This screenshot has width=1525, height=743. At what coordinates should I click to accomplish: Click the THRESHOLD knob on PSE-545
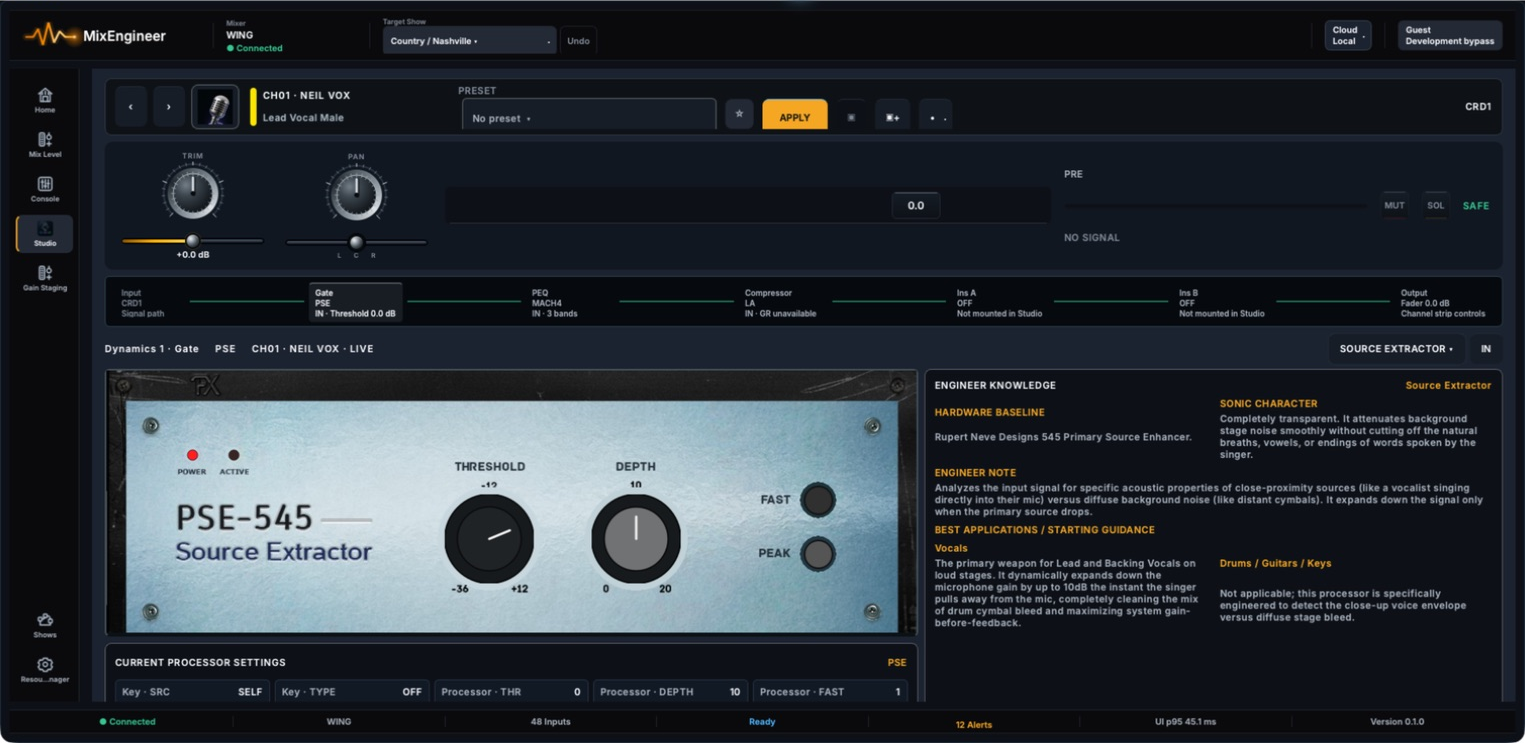coord(489,538)
